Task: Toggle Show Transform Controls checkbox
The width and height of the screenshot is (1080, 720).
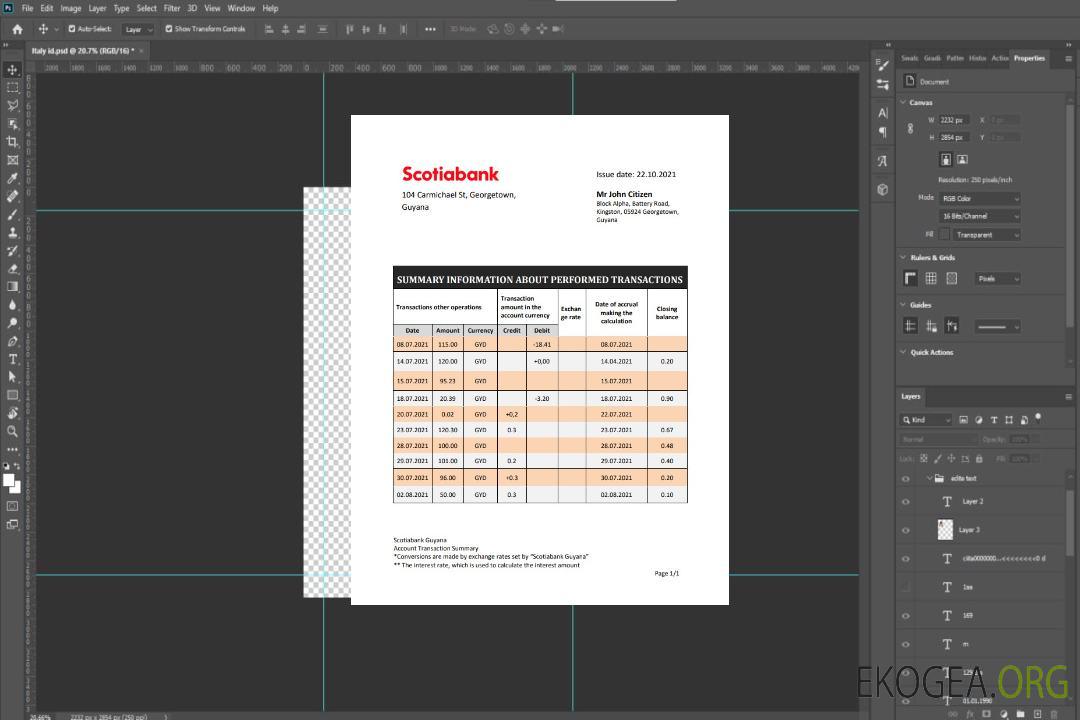Action: [x=169, y=29]
